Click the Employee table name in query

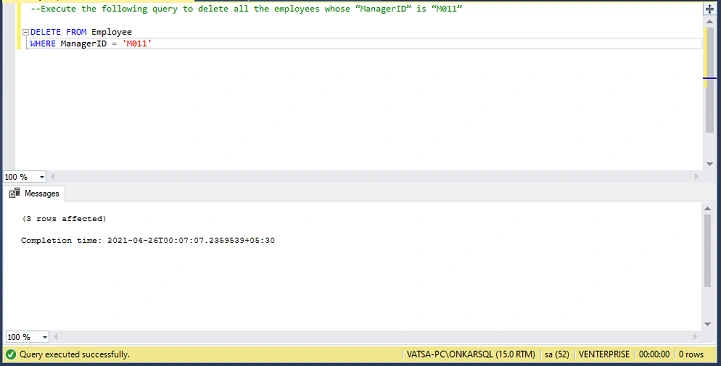112,32
